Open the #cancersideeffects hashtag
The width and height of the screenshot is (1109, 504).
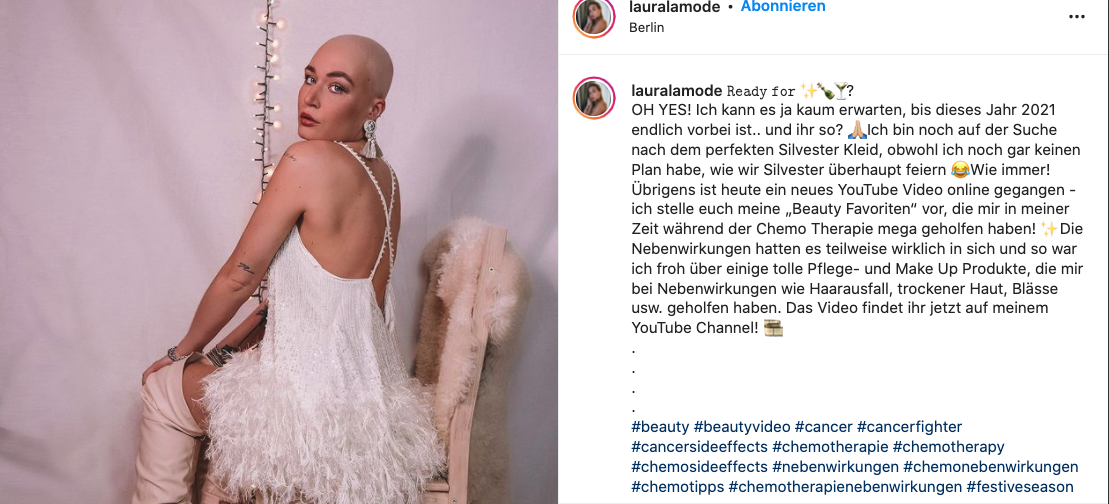[x=699, y=447]
